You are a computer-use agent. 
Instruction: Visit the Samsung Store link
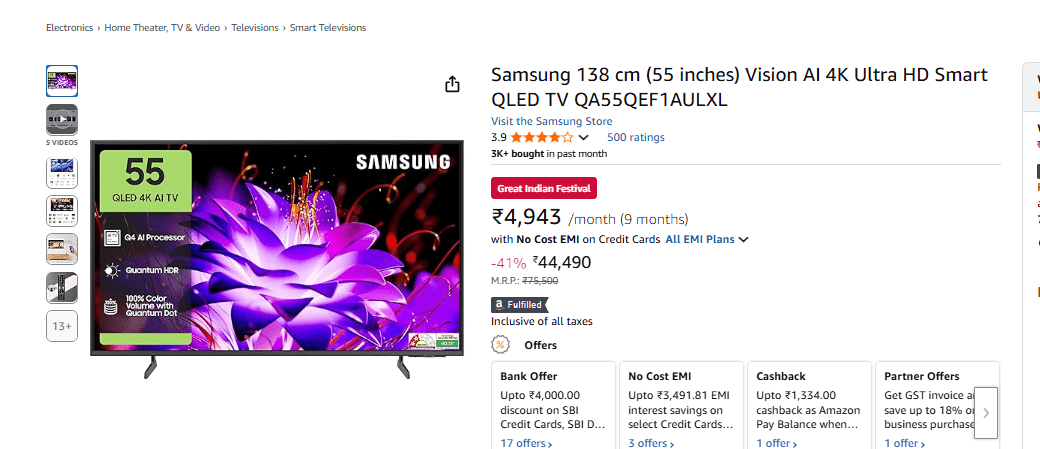tap(551, 121)
